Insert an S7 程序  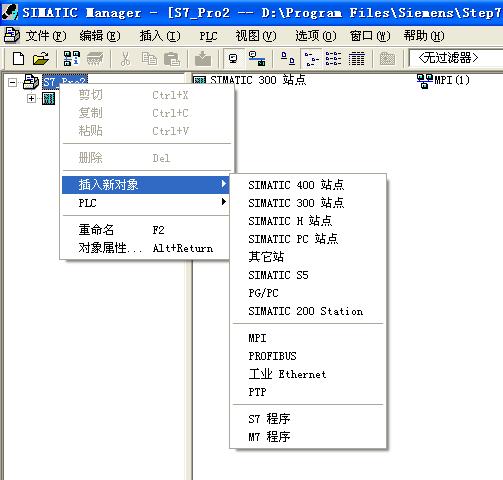pyautogui.click(x=308, y=419)
